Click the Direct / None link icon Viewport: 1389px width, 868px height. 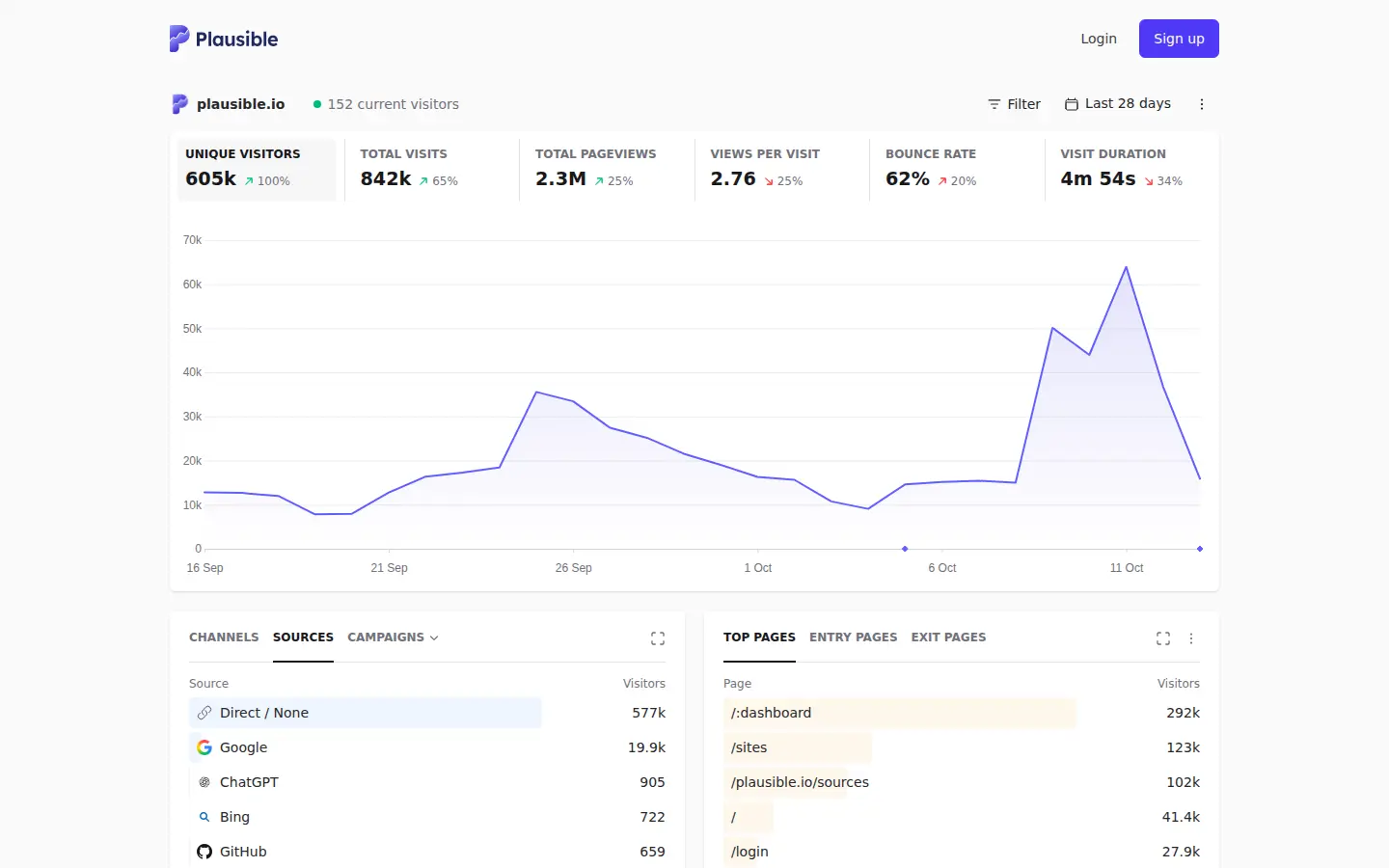coord(204,713)
